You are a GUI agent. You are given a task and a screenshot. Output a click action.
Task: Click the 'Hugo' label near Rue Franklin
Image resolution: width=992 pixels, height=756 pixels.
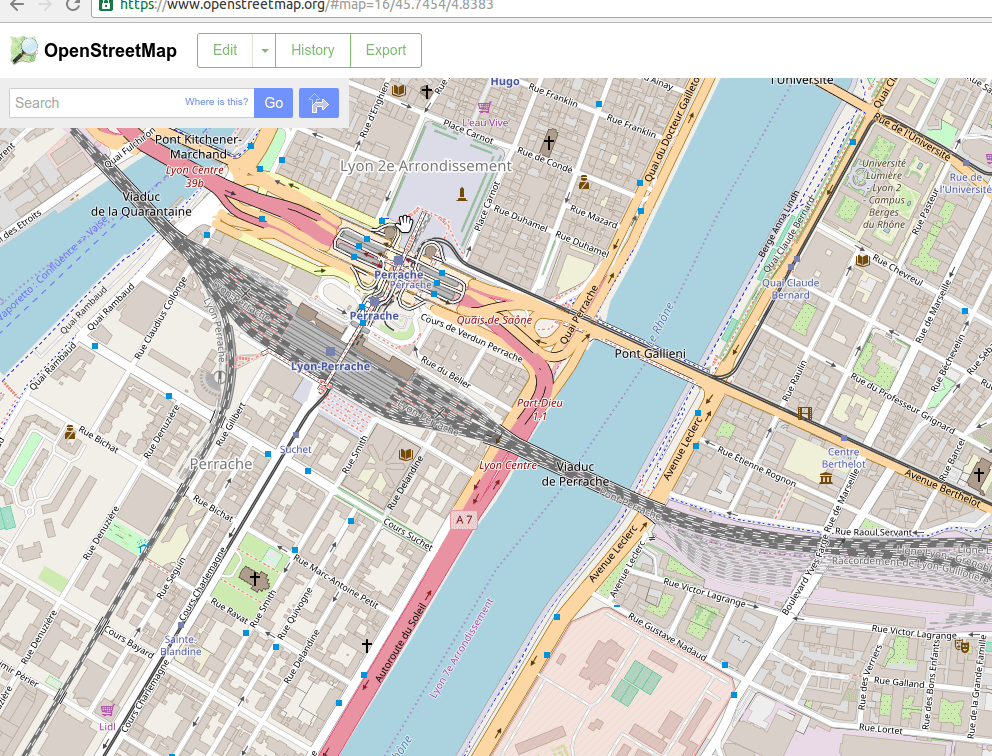coord(505,82)
